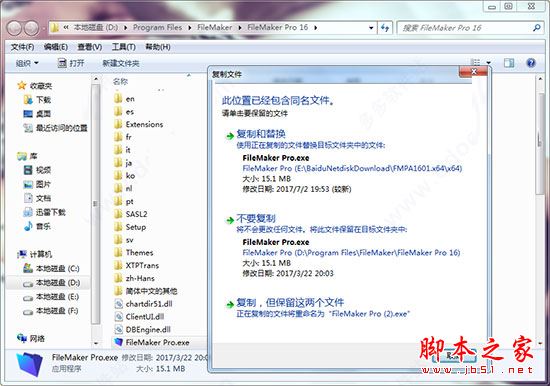Choose 不要复制 option
The image size is (550, 386).
point(256,219)
